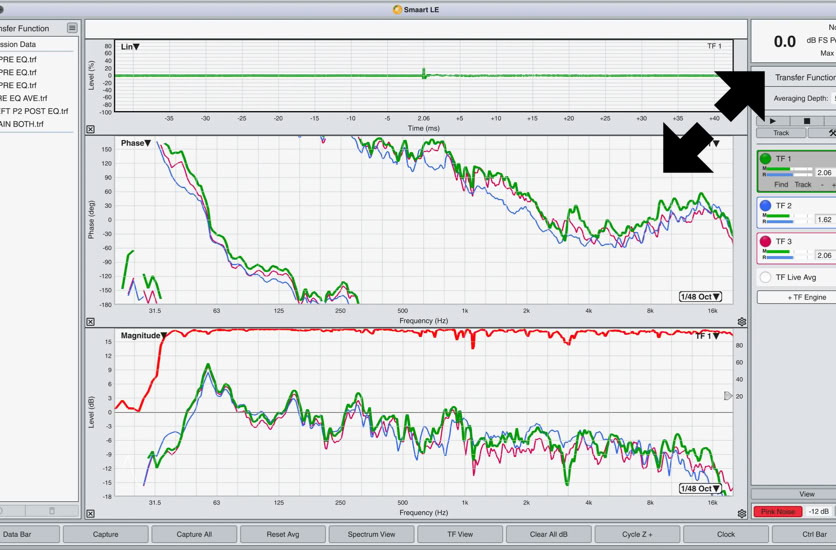Image resolution: width=836 pixels, height=550 pixels.
Task: Toggle the red TF 3 trace indicator
Action: coord(765,242)
